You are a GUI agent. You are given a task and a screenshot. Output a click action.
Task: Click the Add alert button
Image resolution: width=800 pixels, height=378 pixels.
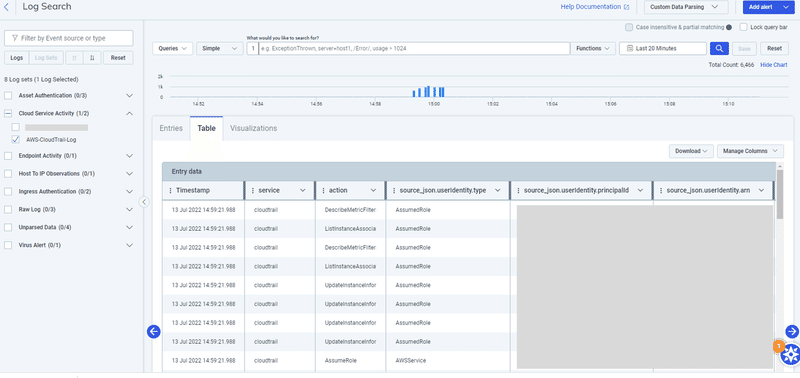(761, 7)
